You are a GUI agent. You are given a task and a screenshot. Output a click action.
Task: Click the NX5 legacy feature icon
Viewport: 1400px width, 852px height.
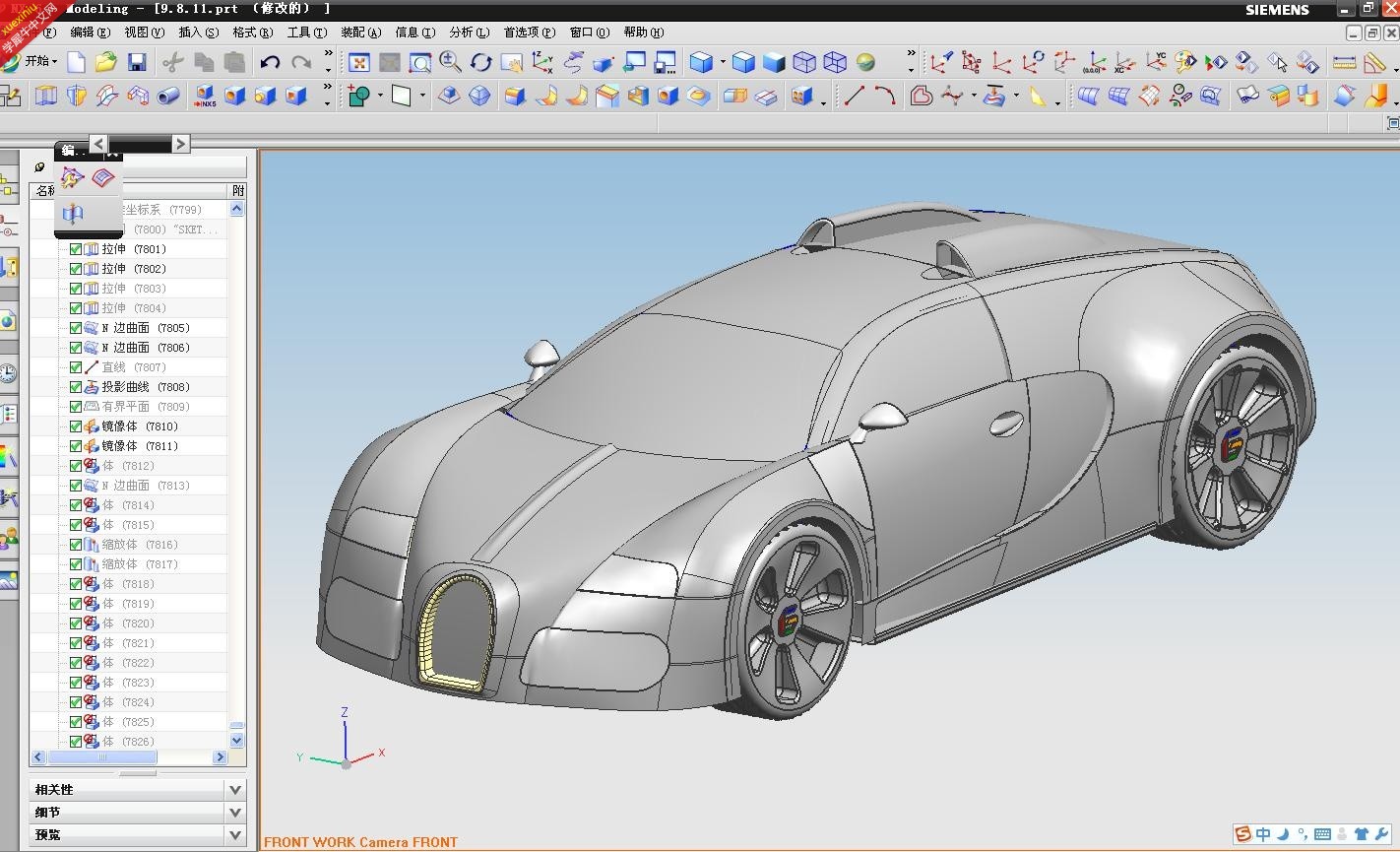pyautogui.click(x=205, y=96)
